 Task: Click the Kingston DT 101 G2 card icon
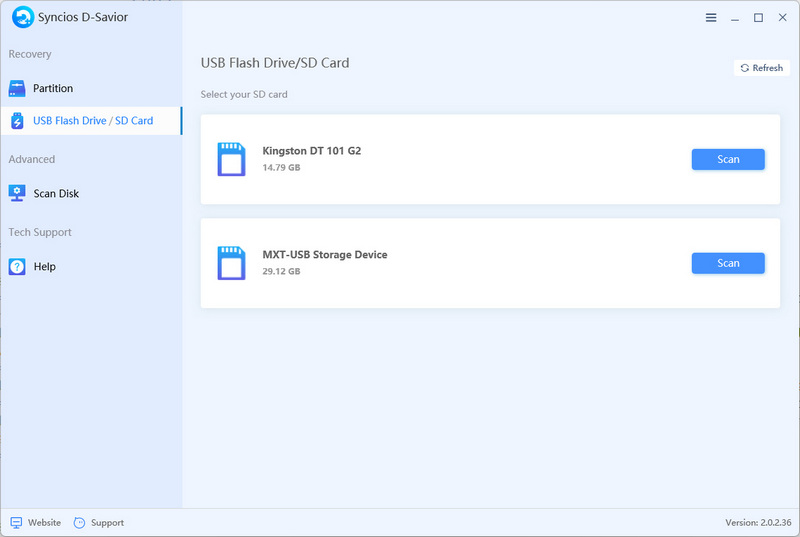(x=231, y=159)
